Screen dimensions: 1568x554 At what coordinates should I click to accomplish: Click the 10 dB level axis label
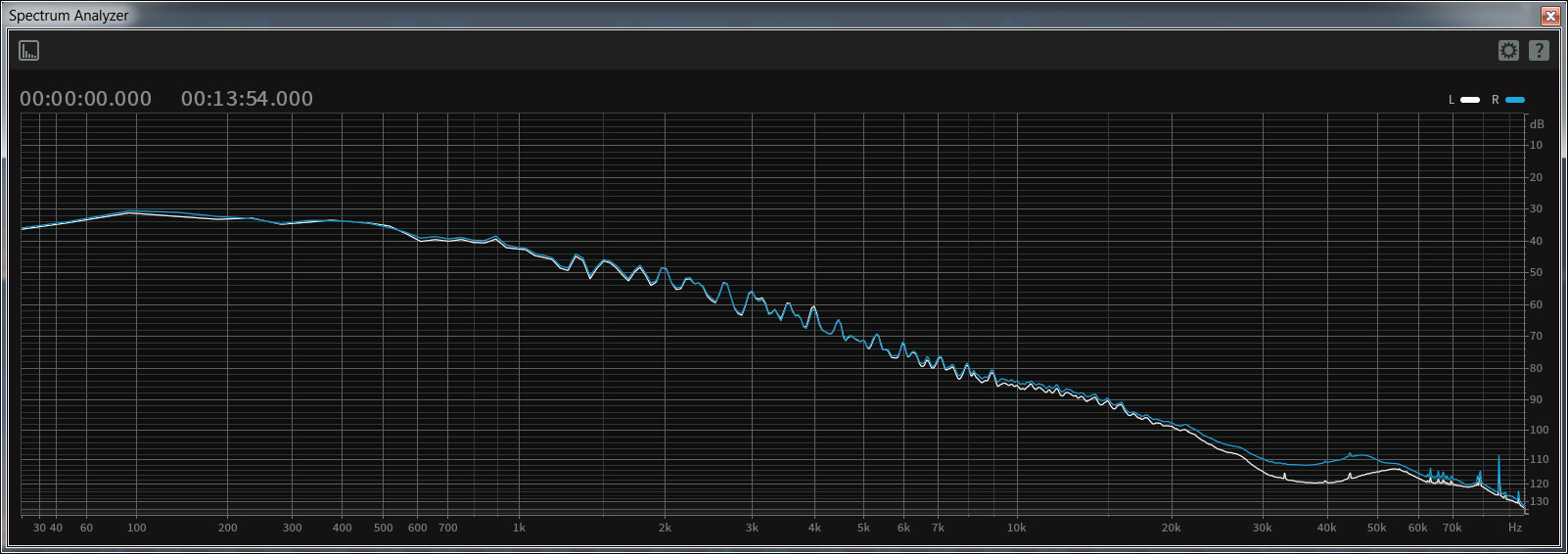(1536, 145)
